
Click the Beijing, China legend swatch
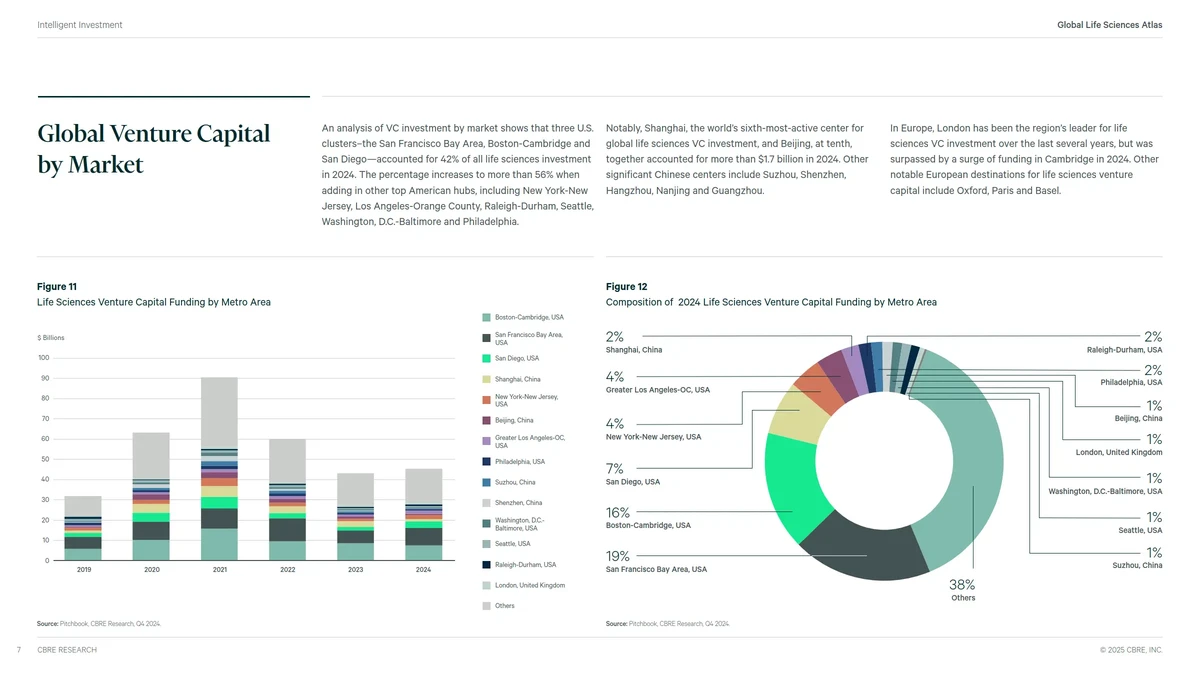point(486,421)
